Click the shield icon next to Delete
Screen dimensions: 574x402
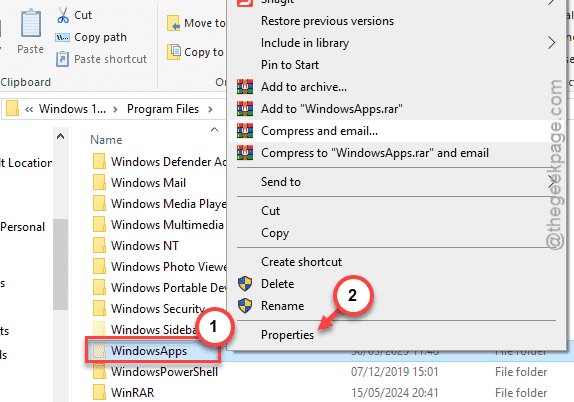point(245,284)
